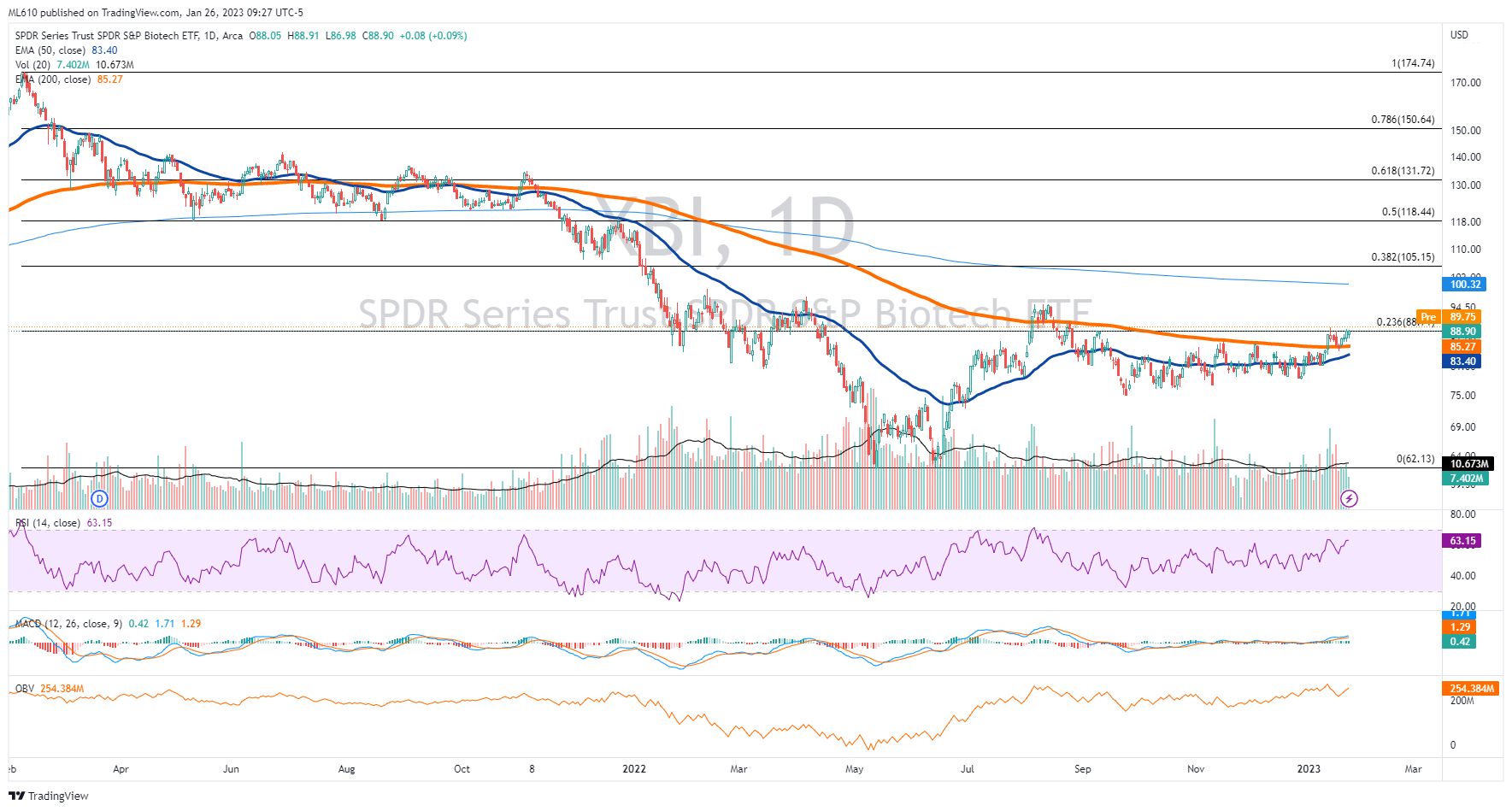The width and height of the screenshot is (1512, 811).
Task: Click the 110.00 price axis label
Action: pyautogui.click(x=1465, y=250)
